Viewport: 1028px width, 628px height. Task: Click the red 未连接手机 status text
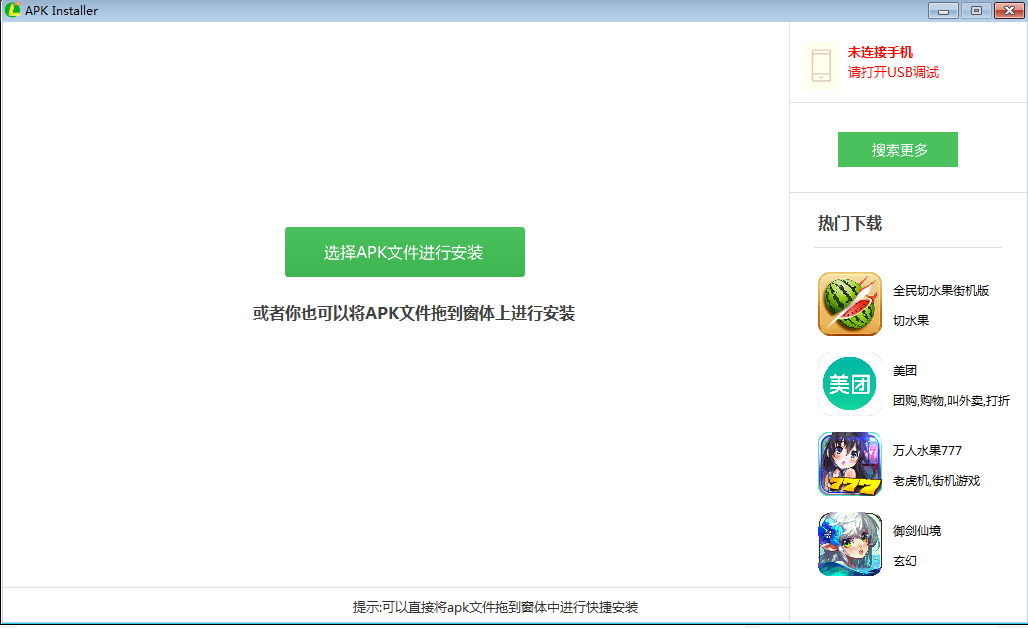[x=880, y=52]
